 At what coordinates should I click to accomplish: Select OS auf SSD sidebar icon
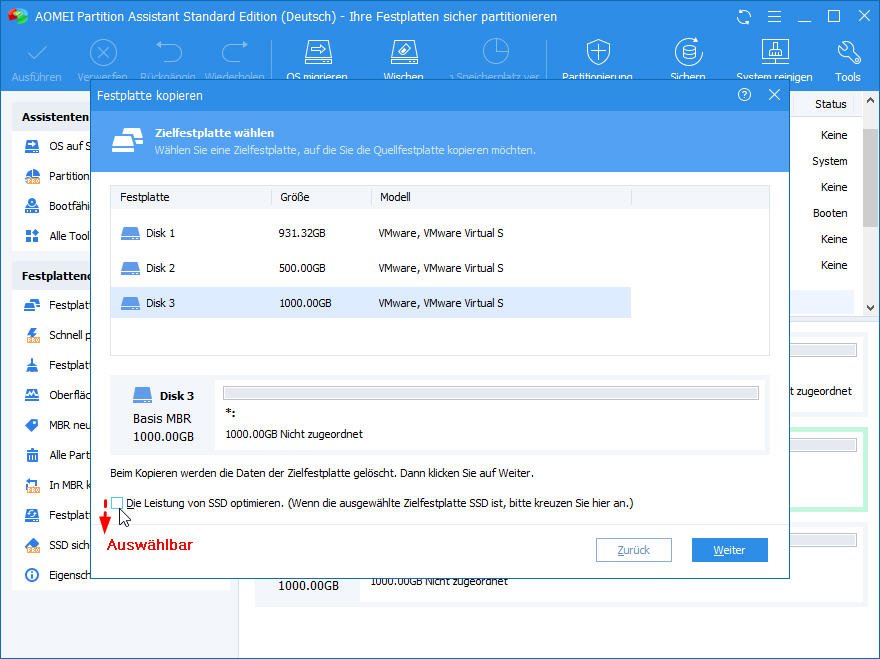tap(32, 147)
